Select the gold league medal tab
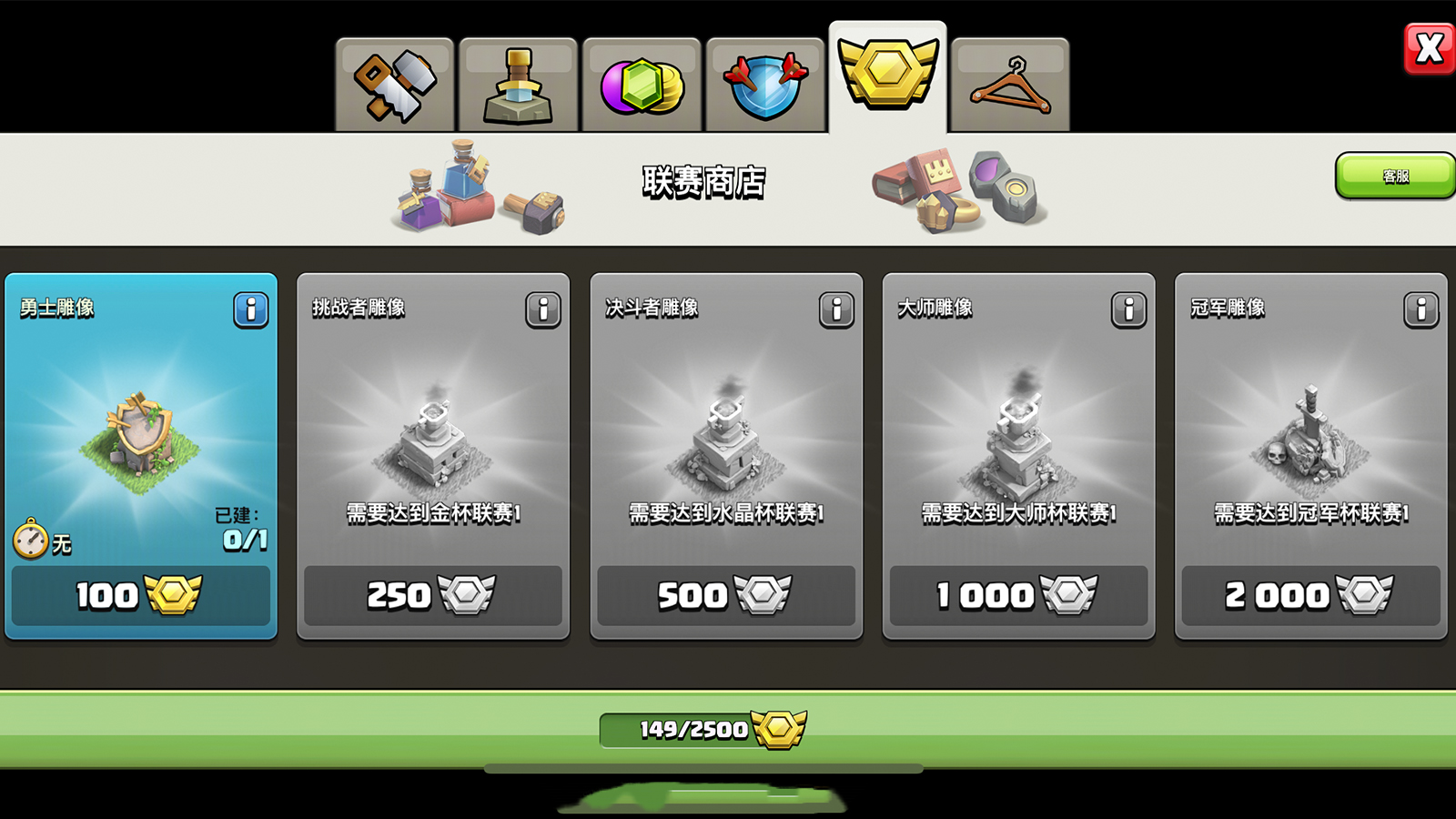1456x819 pixels. click(887, 77)
